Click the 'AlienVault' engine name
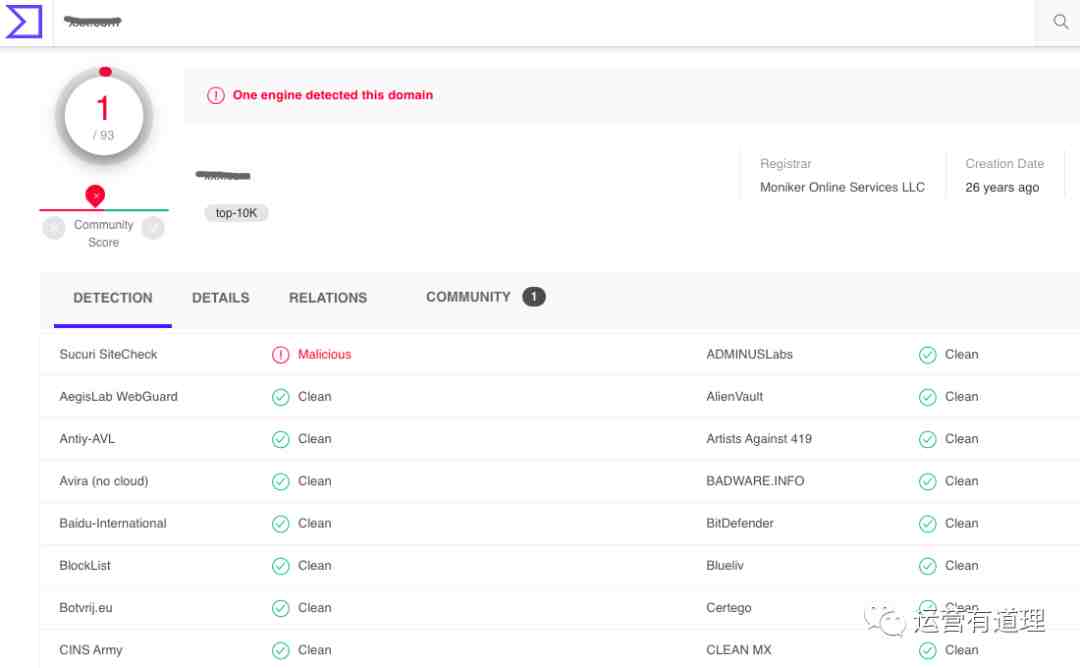The image size is (1080, 668). (734, 397)
